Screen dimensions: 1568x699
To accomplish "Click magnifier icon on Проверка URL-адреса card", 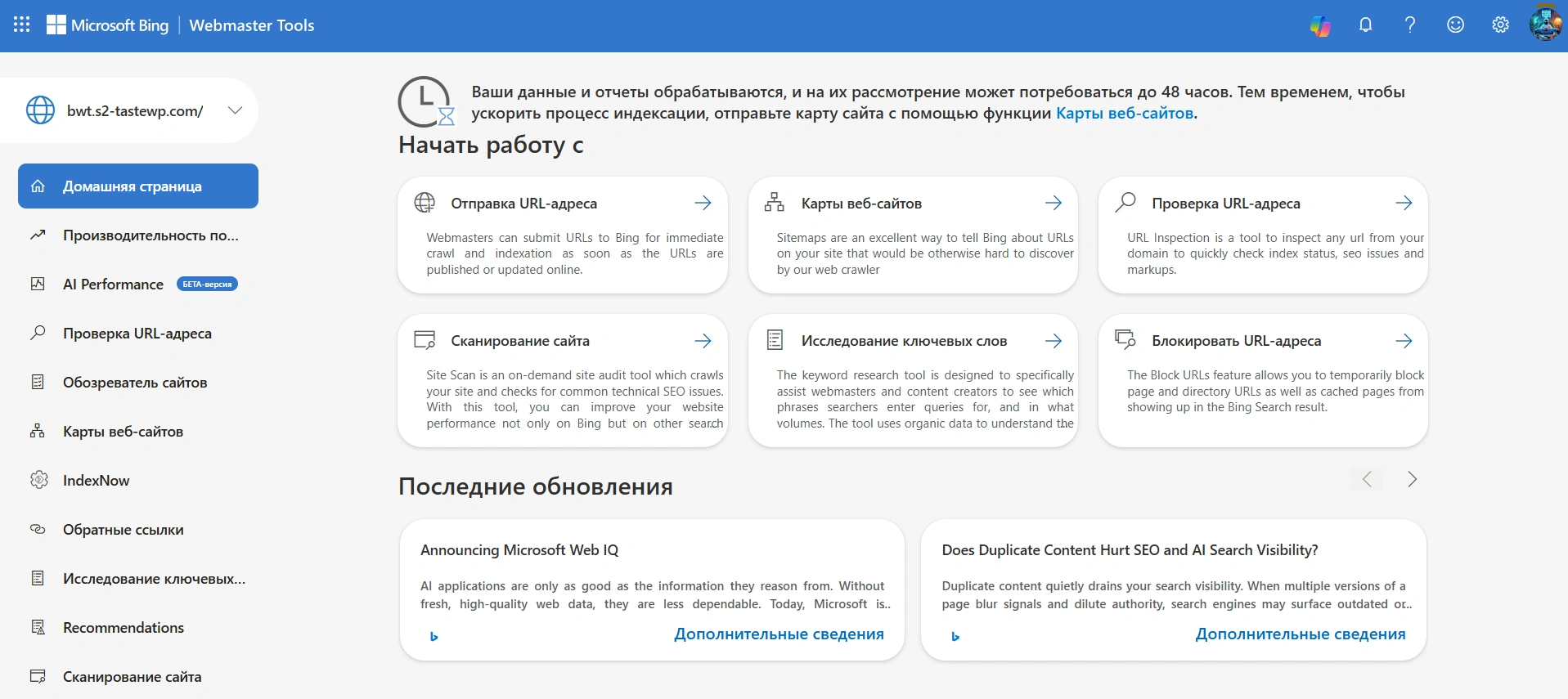I will [x=1125, y=202].
